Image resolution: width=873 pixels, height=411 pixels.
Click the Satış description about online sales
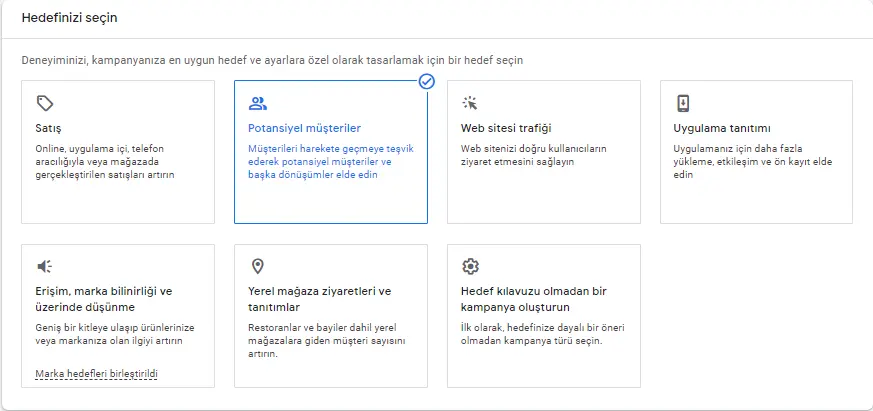click(x=105, y=162)
